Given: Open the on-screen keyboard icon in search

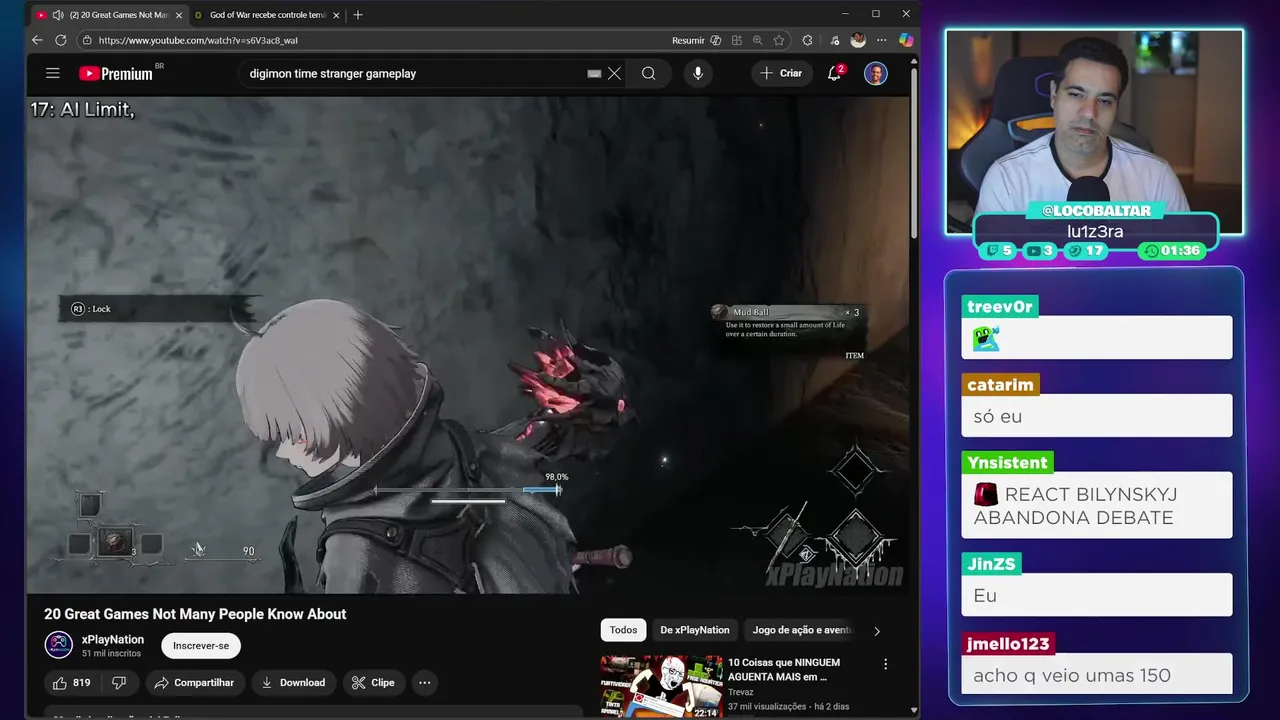Looking at the screenshot, I should 594,73.
